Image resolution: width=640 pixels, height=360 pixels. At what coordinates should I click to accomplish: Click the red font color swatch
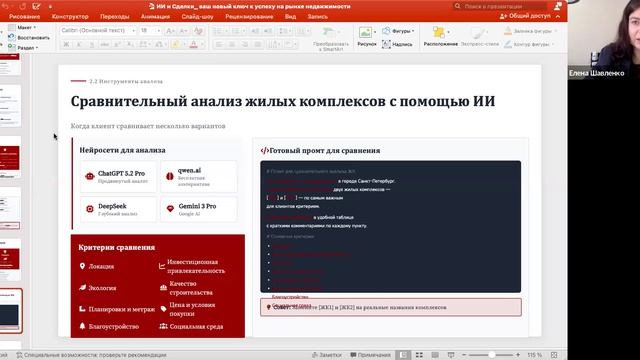tap(194, 44)
